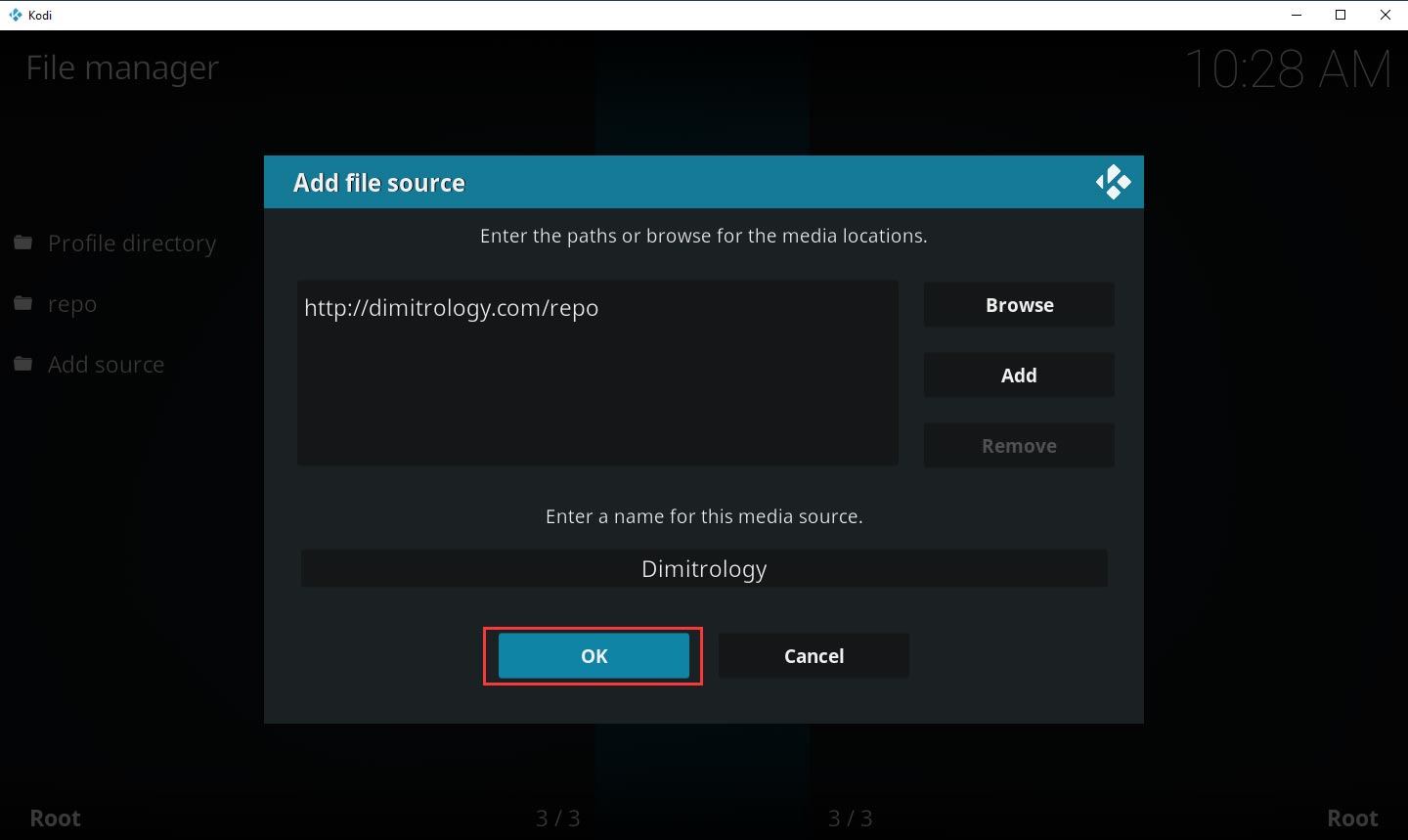Click the folder icon beside Add source

tap(22, 363)
